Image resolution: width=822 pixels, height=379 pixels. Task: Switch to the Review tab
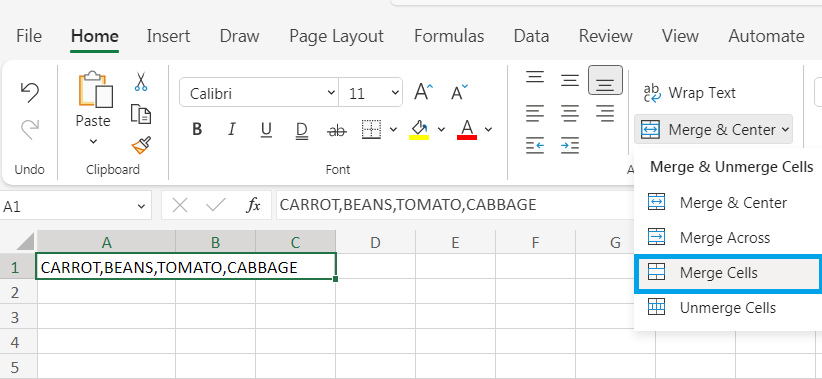click(605, 36)
